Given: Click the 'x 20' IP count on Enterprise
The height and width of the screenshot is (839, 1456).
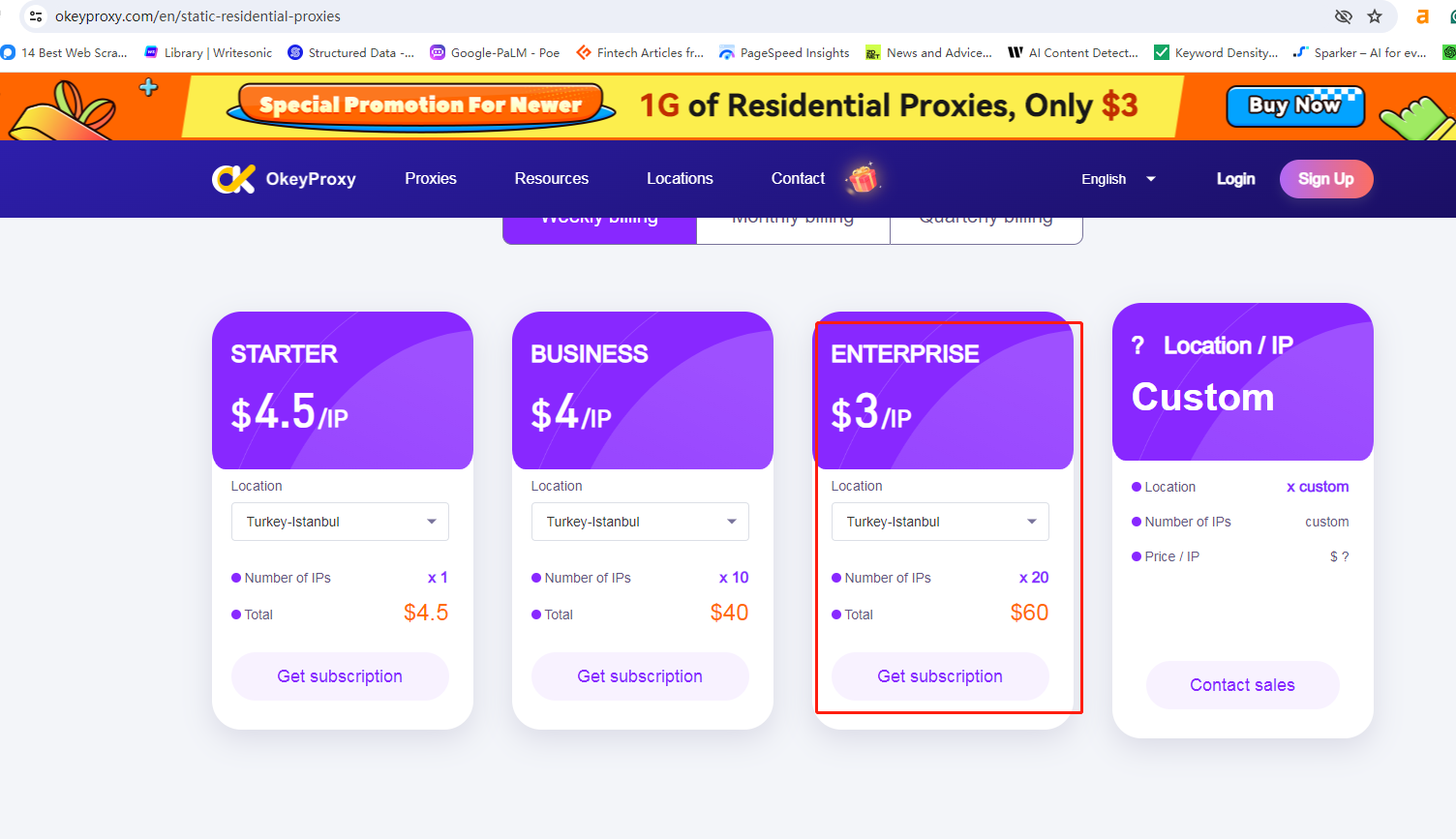Looking at the screenshot, I should pos(1034,578).
